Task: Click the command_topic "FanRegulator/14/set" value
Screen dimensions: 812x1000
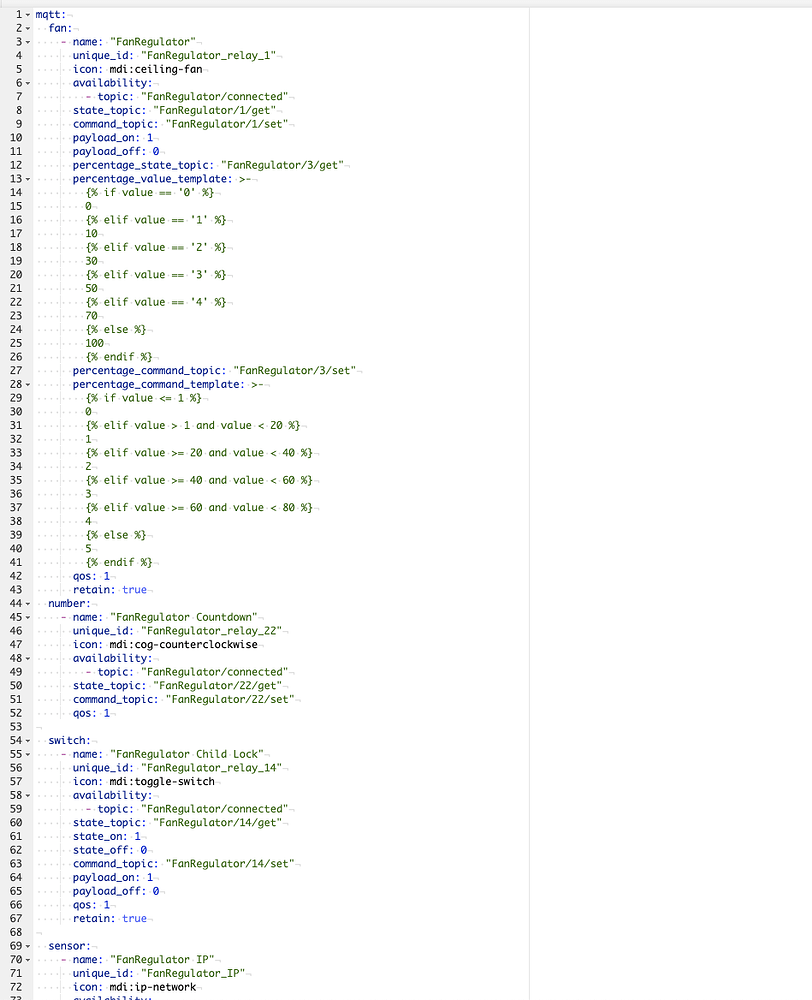Action: tap(235, 863)
